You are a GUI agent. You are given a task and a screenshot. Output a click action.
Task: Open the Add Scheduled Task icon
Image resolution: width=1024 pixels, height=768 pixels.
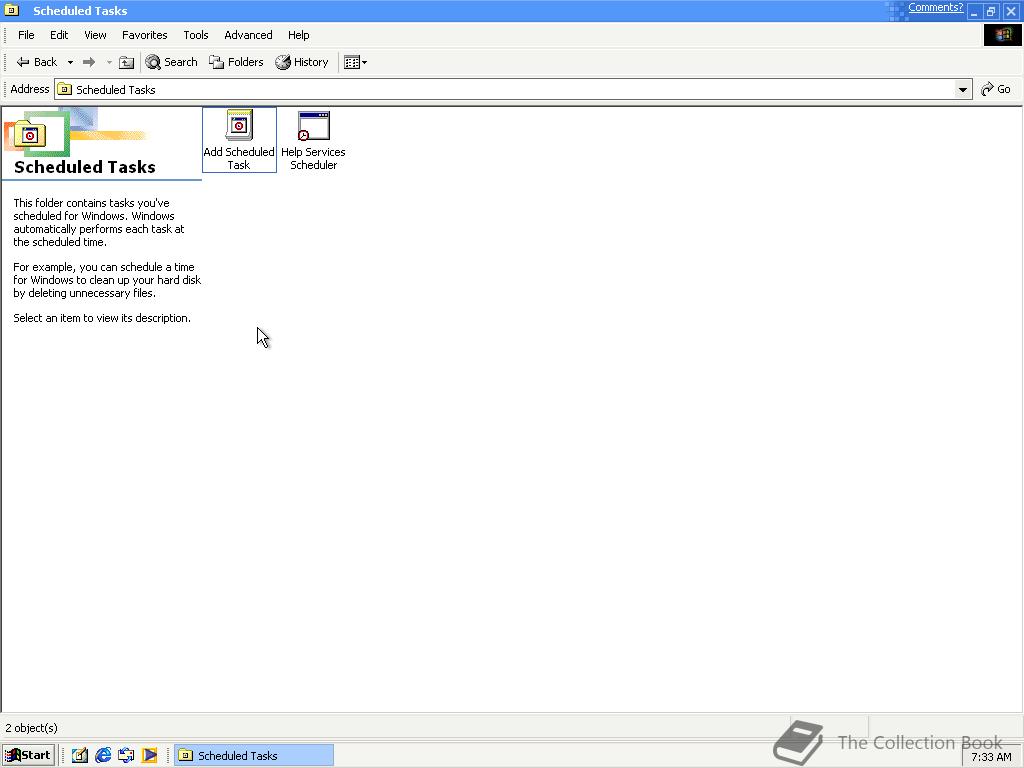239,140
